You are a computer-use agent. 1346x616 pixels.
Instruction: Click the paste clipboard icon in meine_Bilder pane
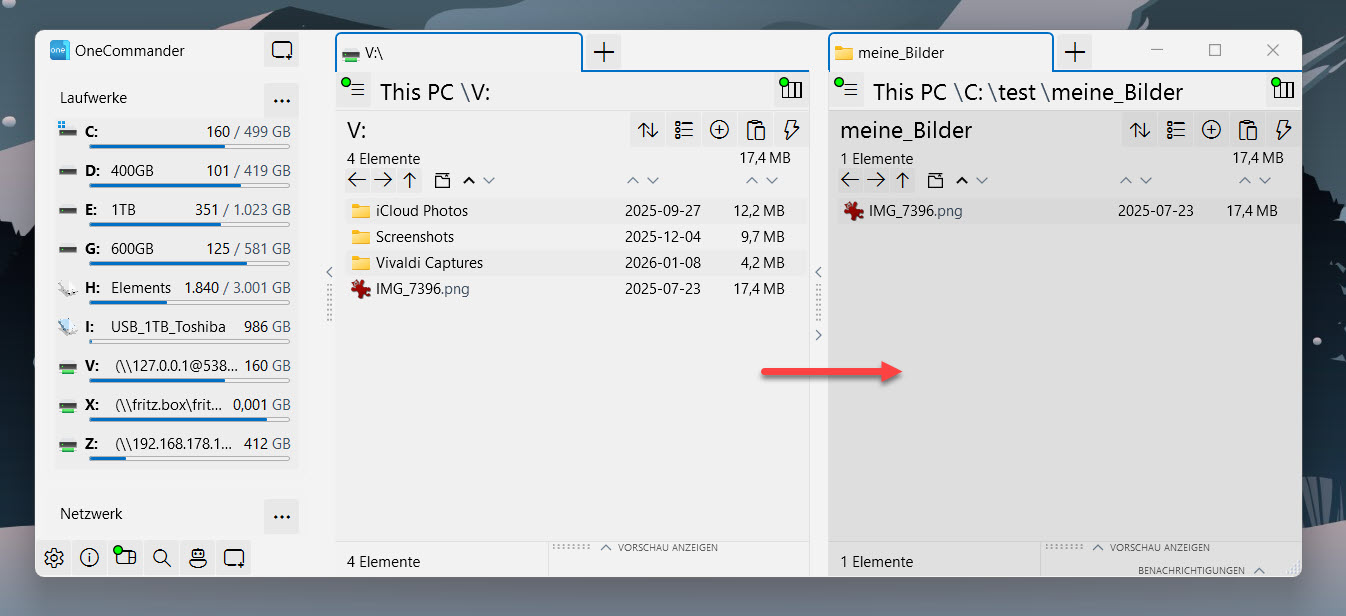click(1247, 130)
